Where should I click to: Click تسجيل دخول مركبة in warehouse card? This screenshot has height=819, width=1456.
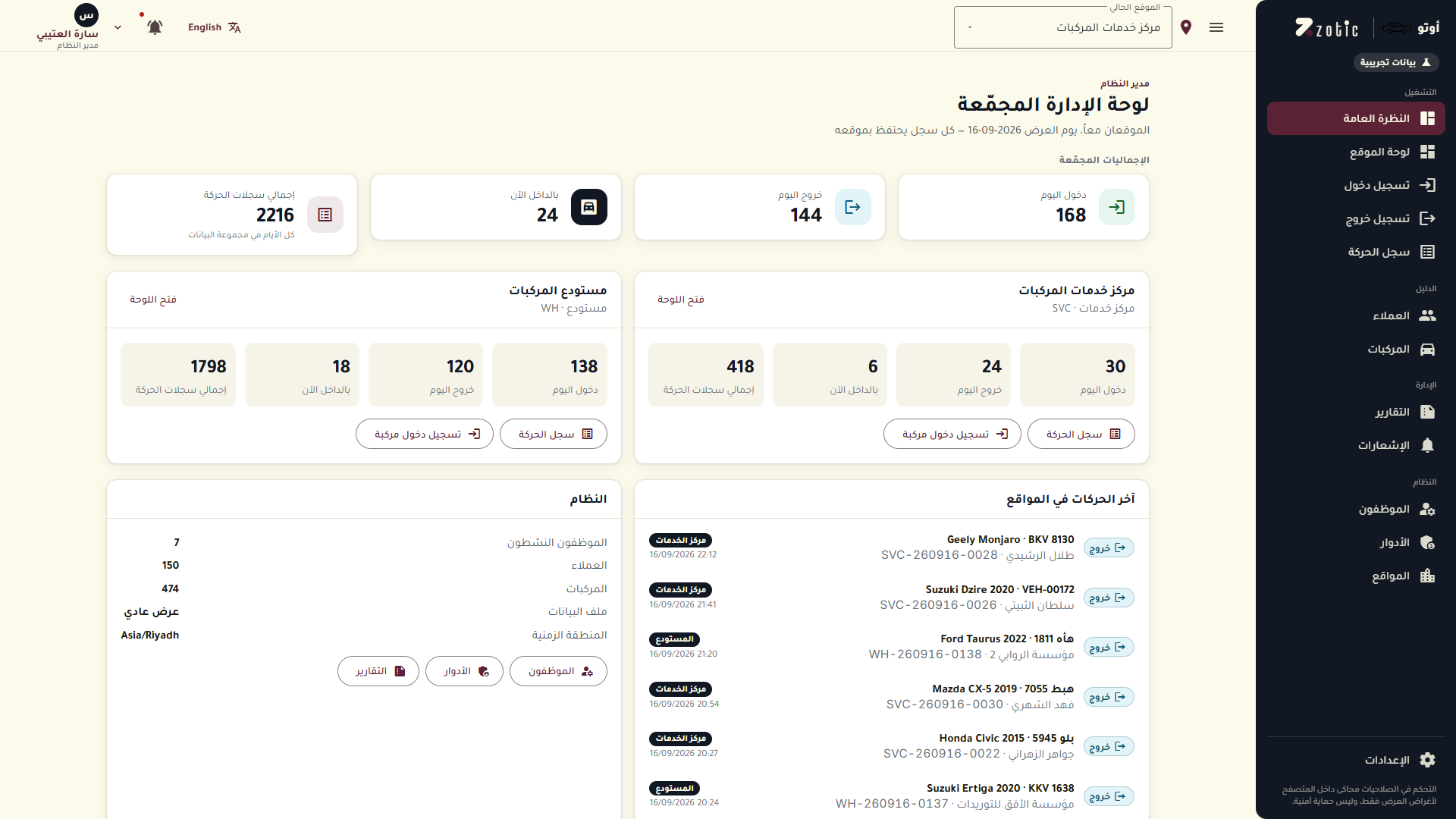pos(425,434)
